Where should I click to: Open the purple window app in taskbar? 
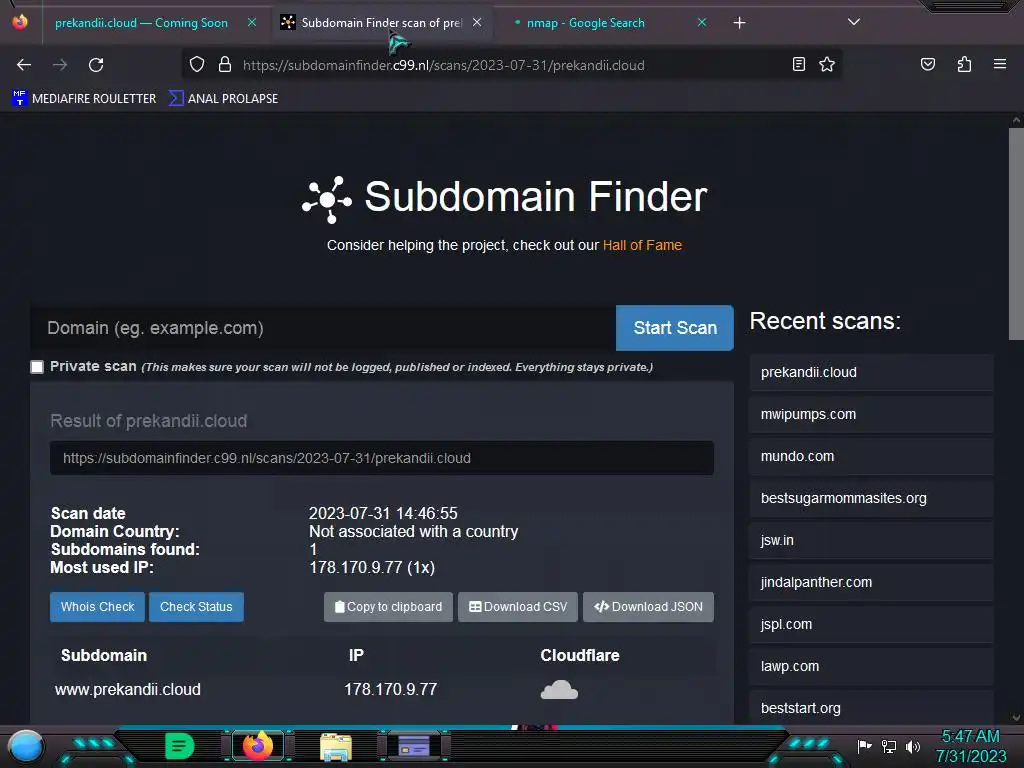(413, 746)
